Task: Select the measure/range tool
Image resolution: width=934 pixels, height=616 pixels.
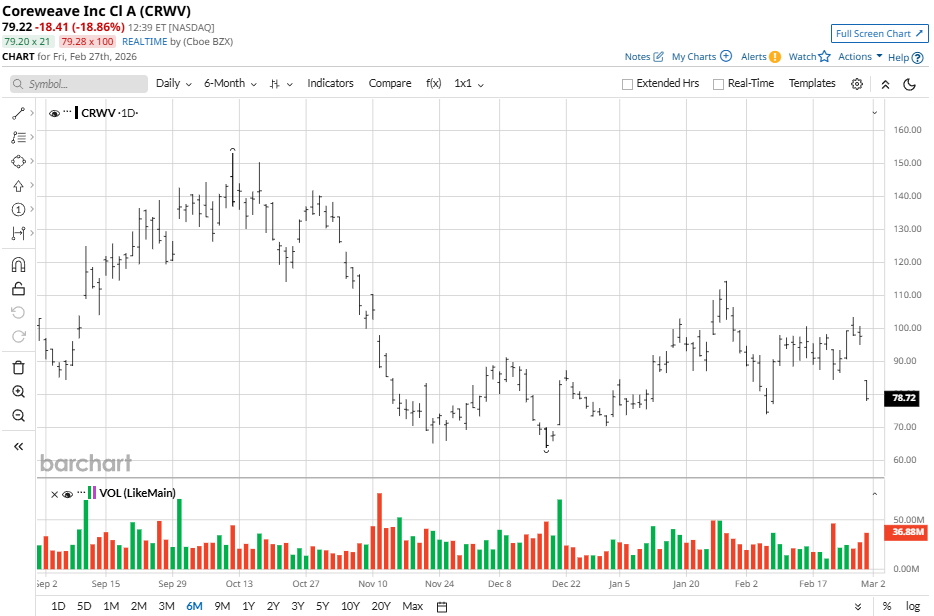Action: pyautogui.click(x=18, y=233)
